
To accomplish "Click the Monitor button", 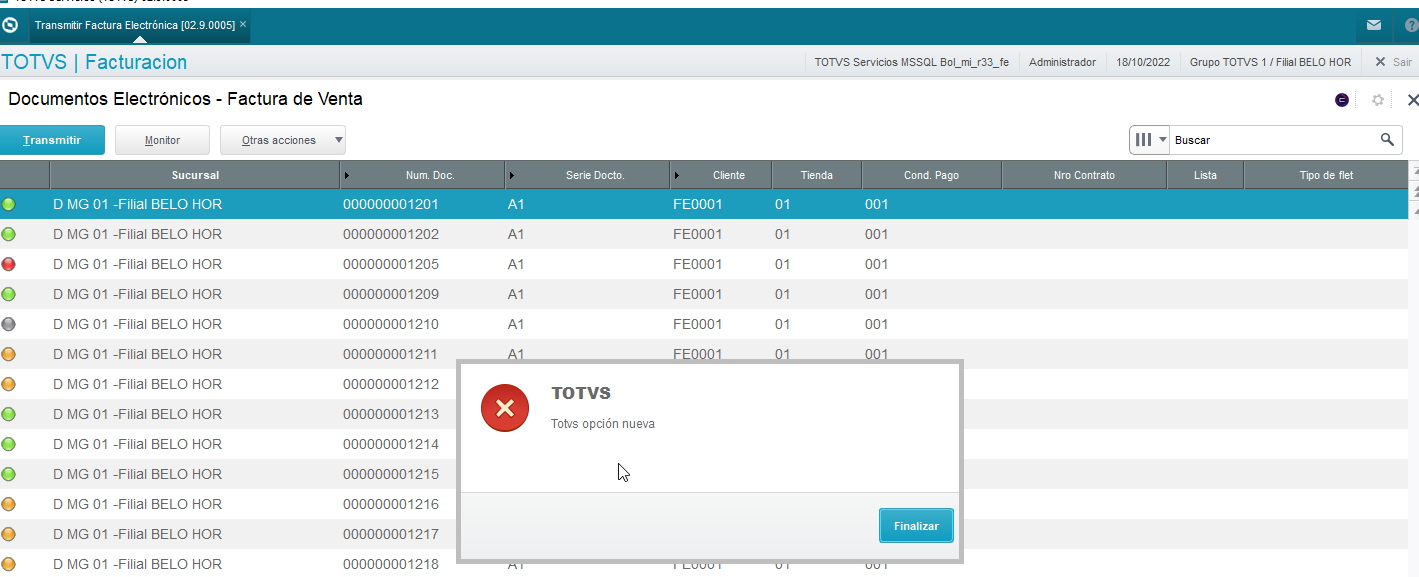I will (162, 140).
